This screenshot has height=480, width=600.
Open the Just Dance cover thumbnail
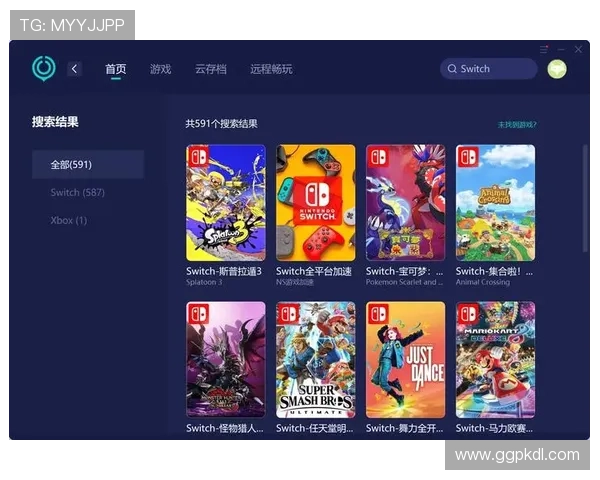point(406,359)
